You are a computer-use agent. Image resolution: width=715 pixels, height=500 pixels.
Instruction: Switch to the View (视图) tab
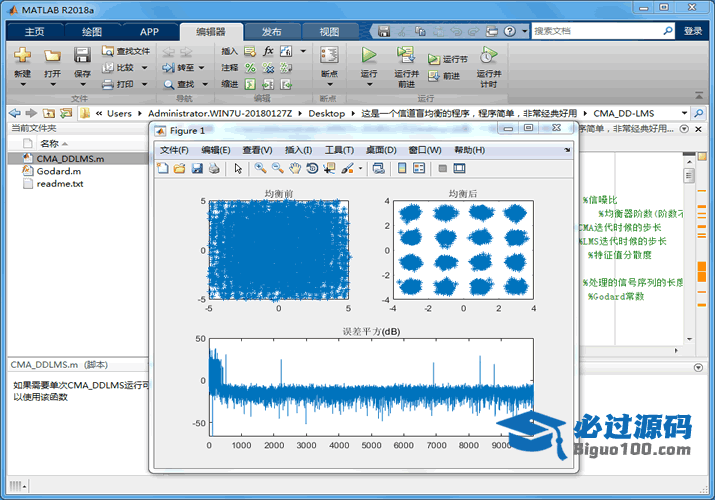[329, 32]
